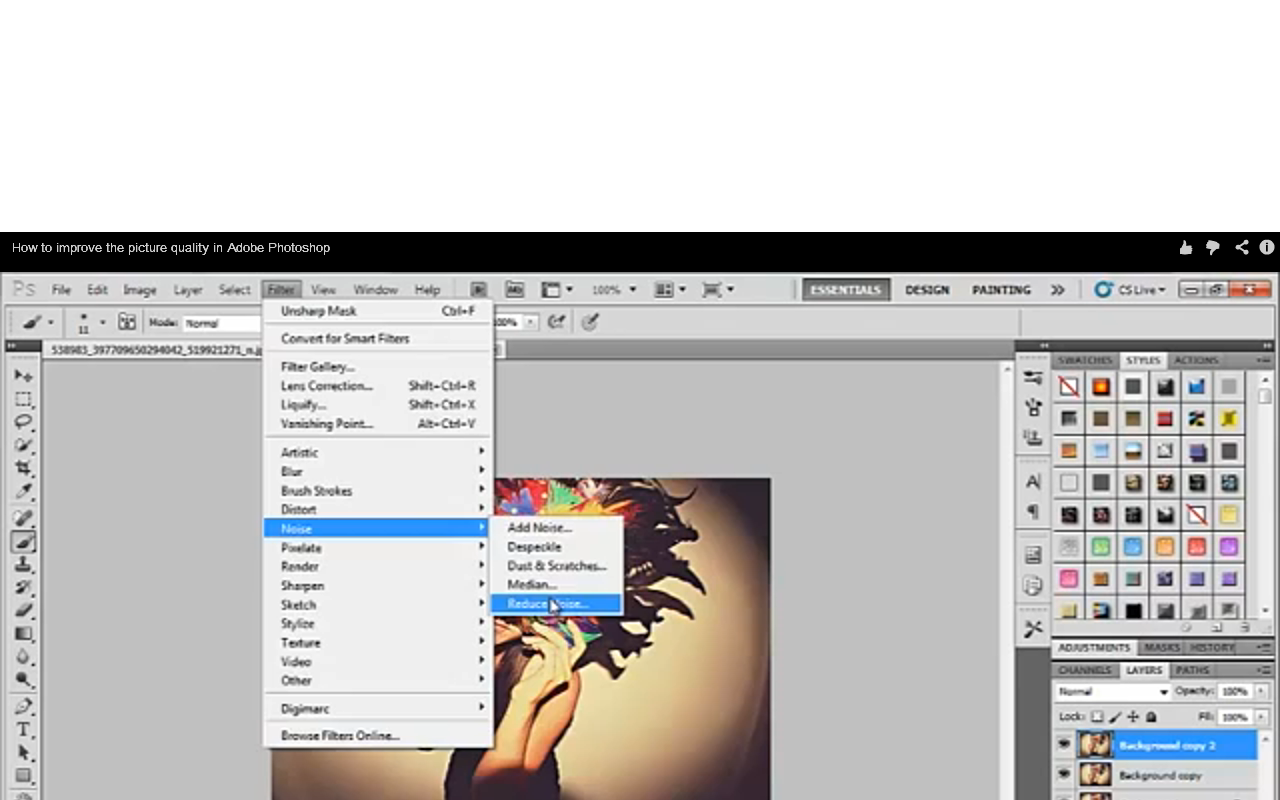The height and width of the screenshot is (800, 1280).
Task: Switch to the Channels tab
Action: [1084, 670]
